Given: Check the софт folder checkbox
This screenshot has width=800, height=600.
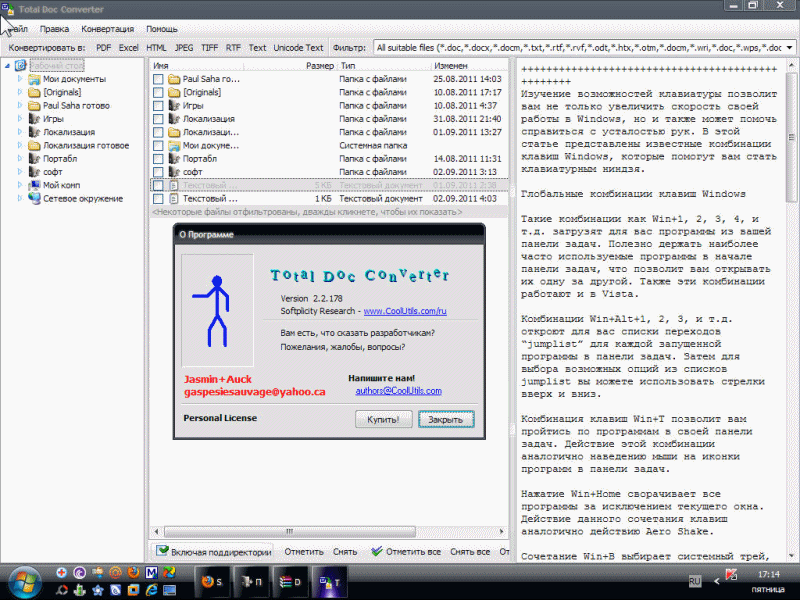Looking at the screenshot, I should click(x=158, y=172).
